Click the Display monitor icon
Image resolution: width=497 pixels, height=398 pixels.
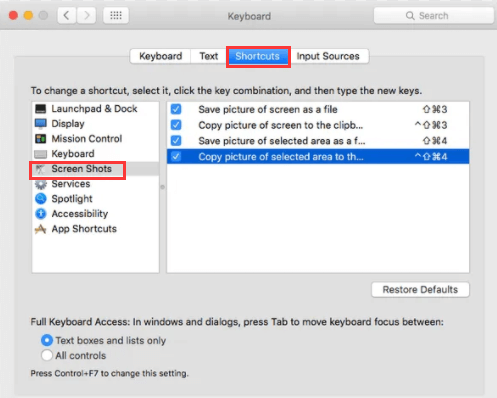coord(41,124)
